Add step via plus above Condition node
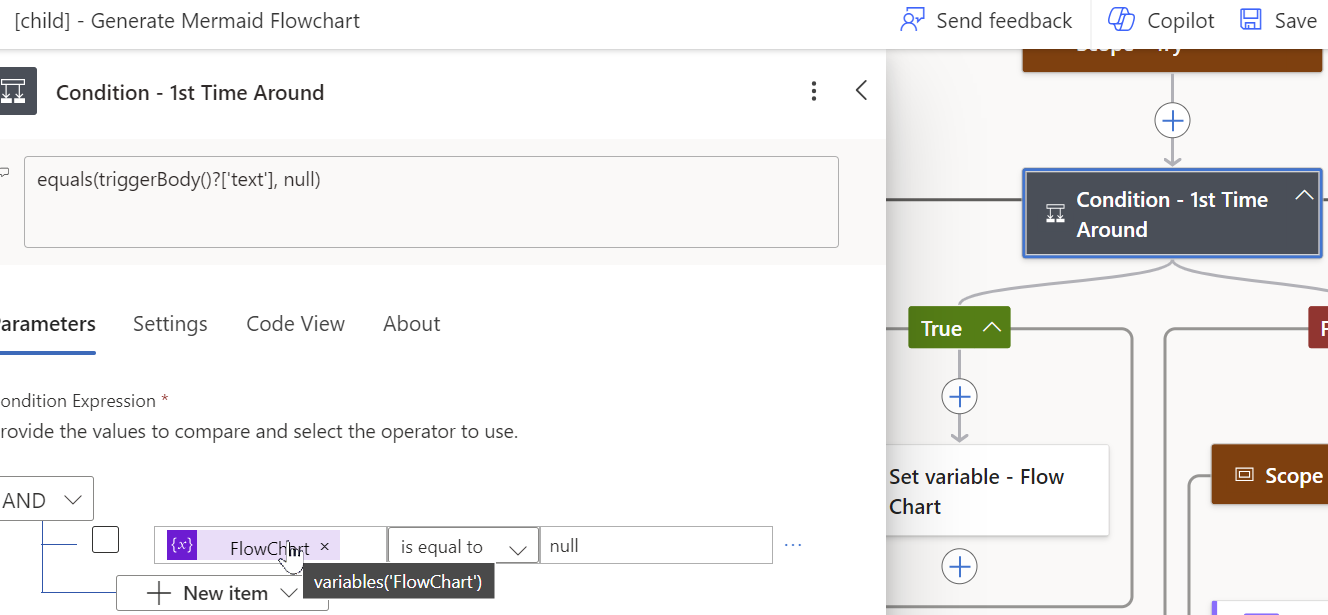The width and height of the screenshot is (1328, 615). click(1172, 121)
